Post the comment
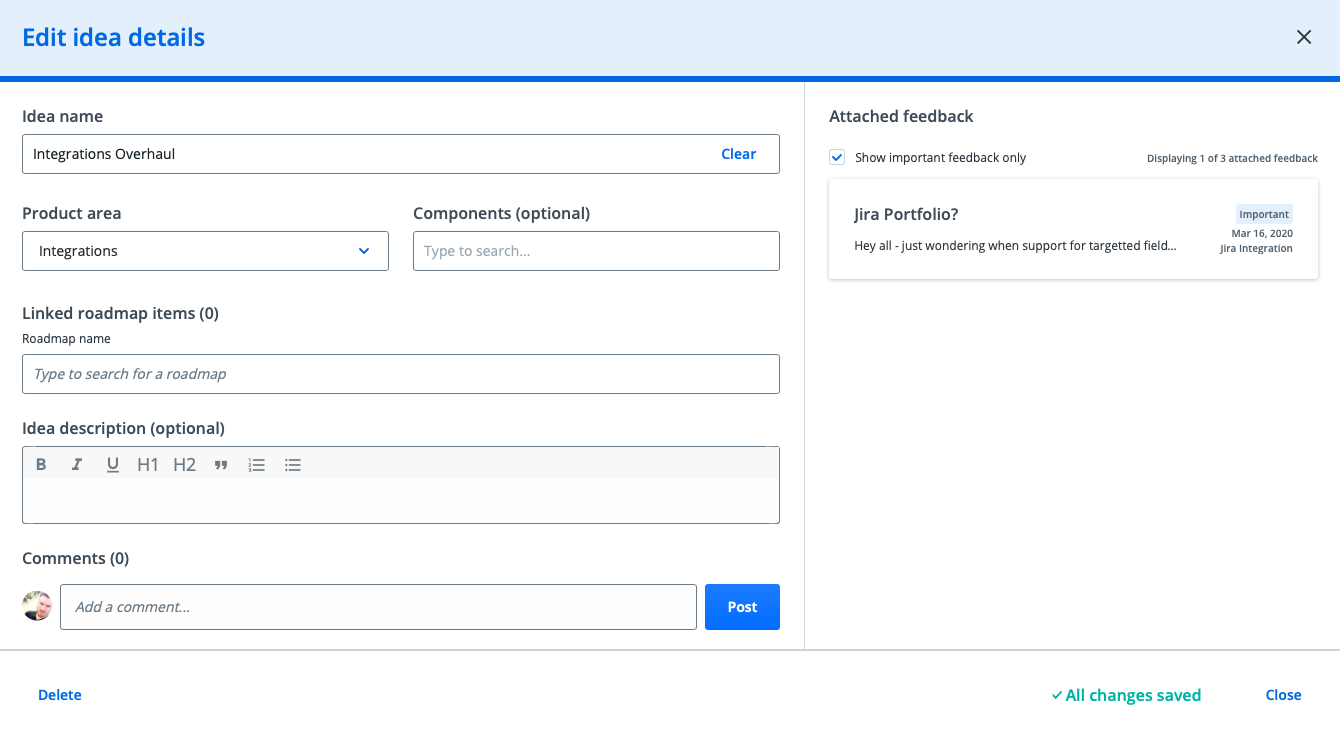Viewport: 1340px width, 738px height. click(742, 607)
